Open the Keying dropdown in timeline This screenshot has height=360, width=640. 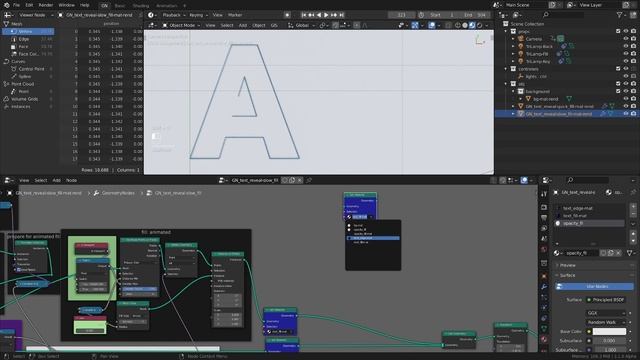click(198, 15)
